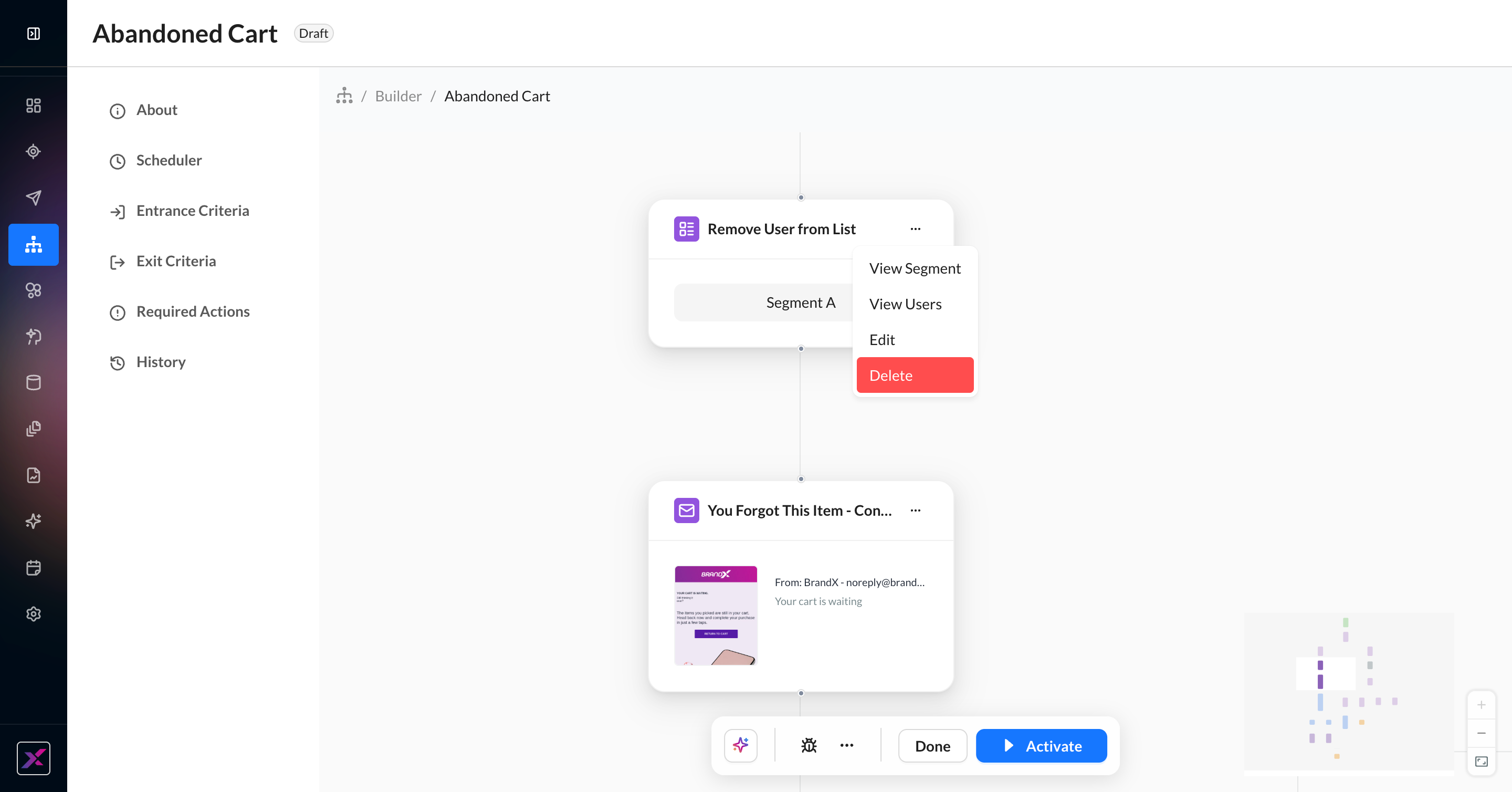The height and width of the screenshot is (792, 1512).
Task: Open the three-dots more options in bottom toolbar
Action: 846,746
